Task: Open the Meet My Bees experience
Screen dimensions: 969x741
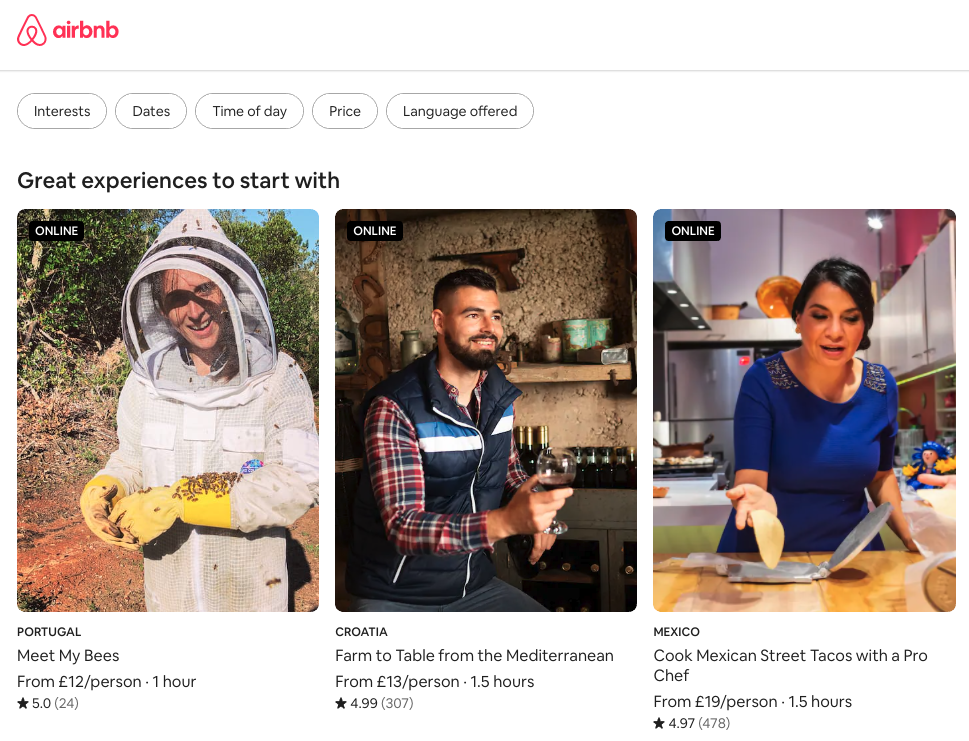Action: (x=66, y=655)
